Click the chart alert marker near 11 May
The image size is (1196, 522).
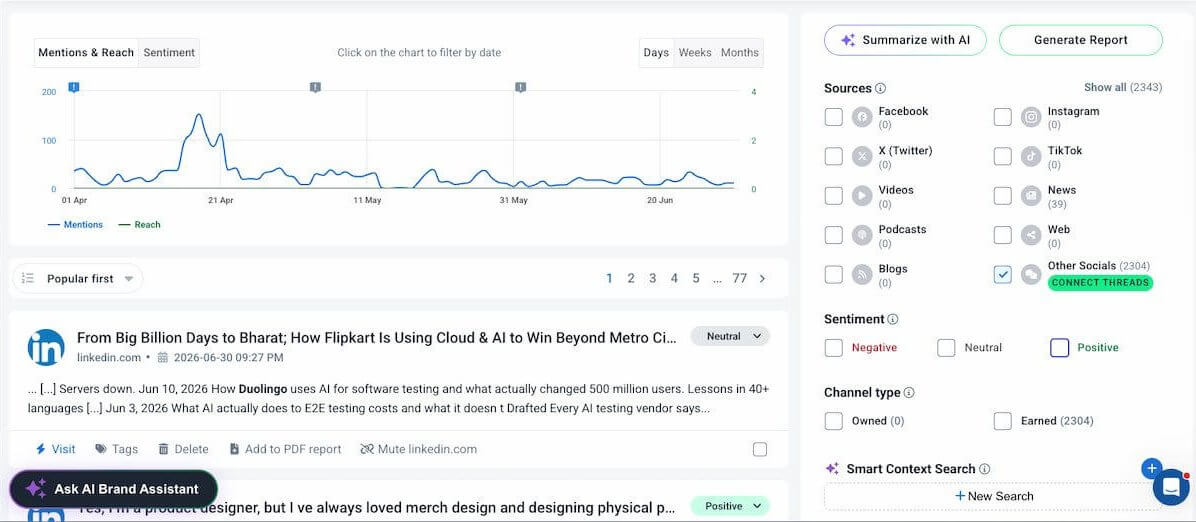click(x=315, y=88)
